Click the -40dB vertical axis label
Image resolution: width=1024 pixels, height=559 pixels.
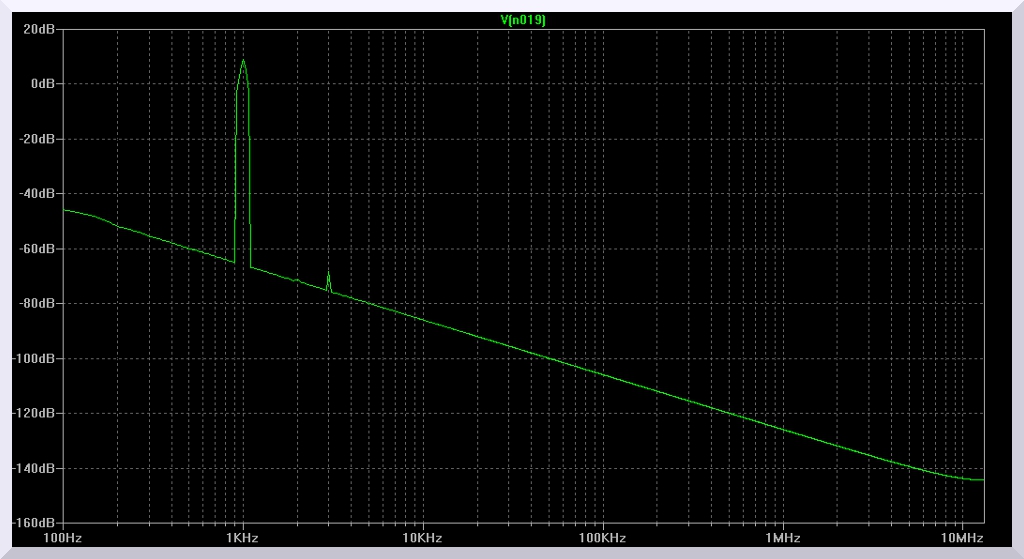[40, 194]
